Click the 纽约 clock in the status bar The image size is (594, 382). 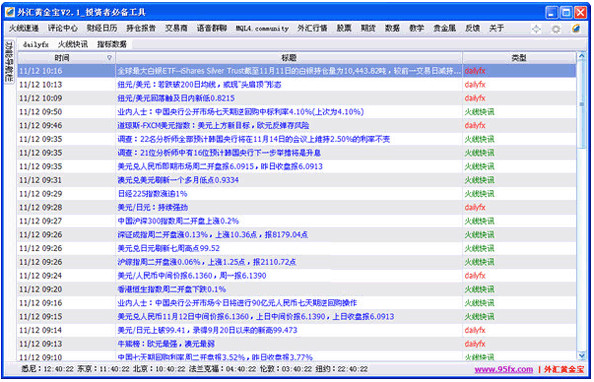[341, 369]
